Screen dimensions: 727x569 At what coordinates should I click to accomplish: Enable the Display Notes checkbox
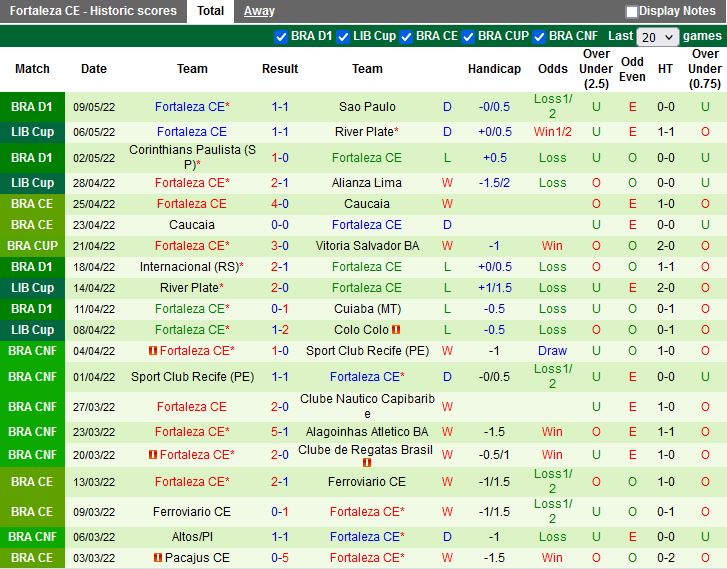[x=632, y=12]
